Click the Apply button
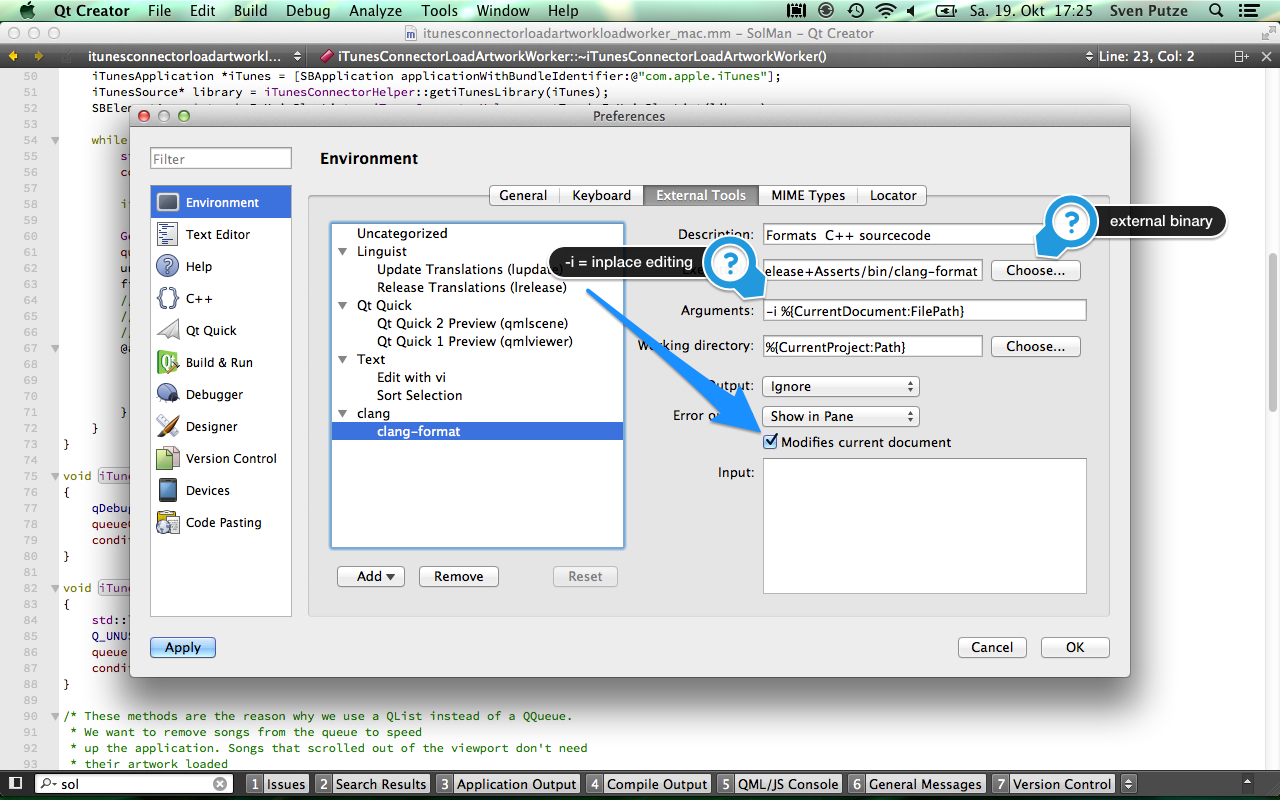Image resolution: width=1280 pixels, height=800 pixels. (x=183, y=647)
